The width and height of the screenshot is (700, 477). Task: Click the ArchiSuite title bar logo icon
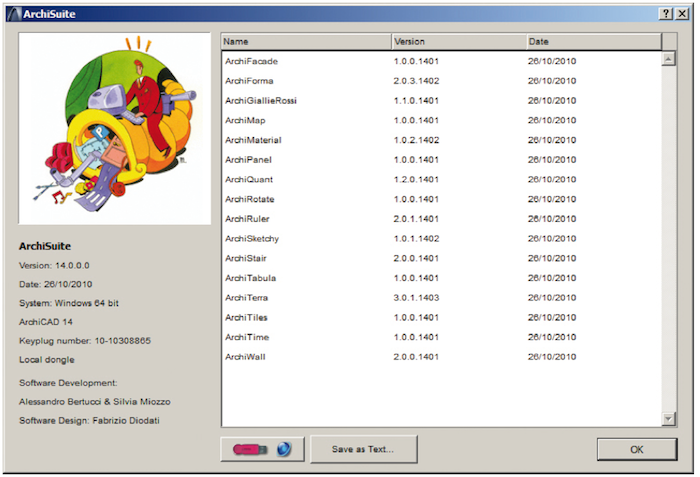14,14
